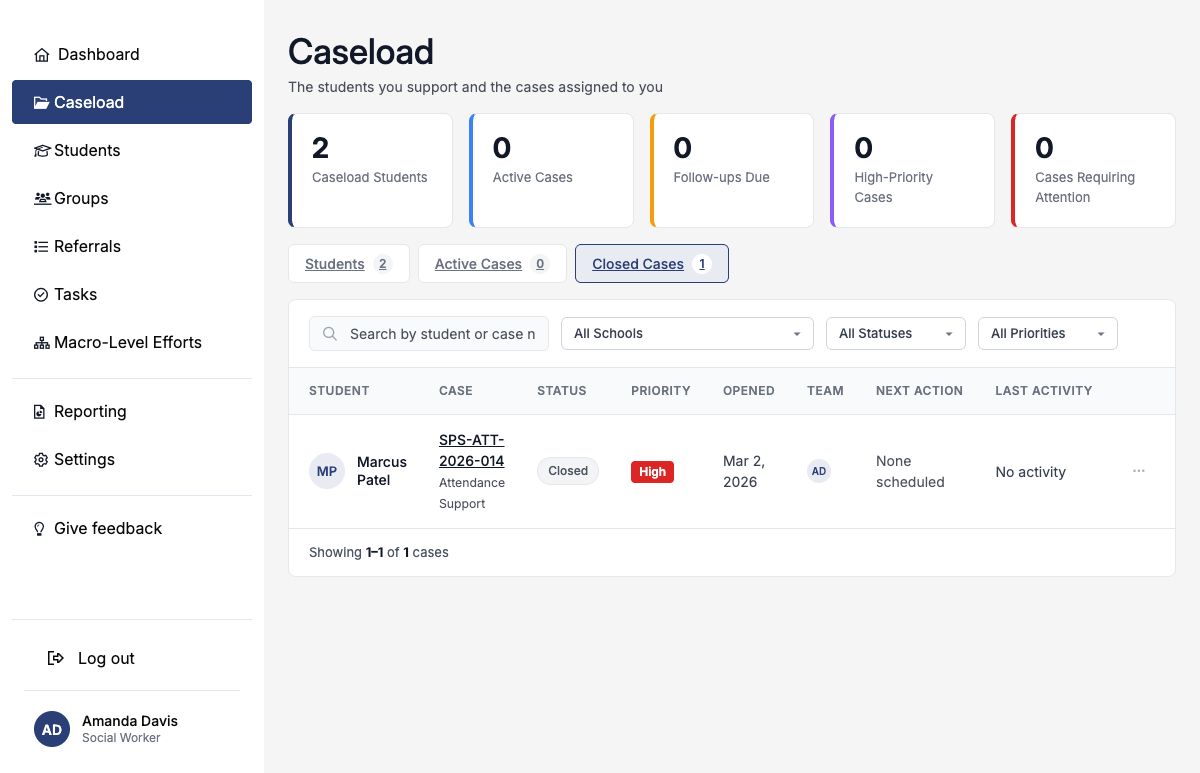This screenshot has height=773, width=1200.
Task: Click the Follow-ups Due stat card
Action: point(732,170)
